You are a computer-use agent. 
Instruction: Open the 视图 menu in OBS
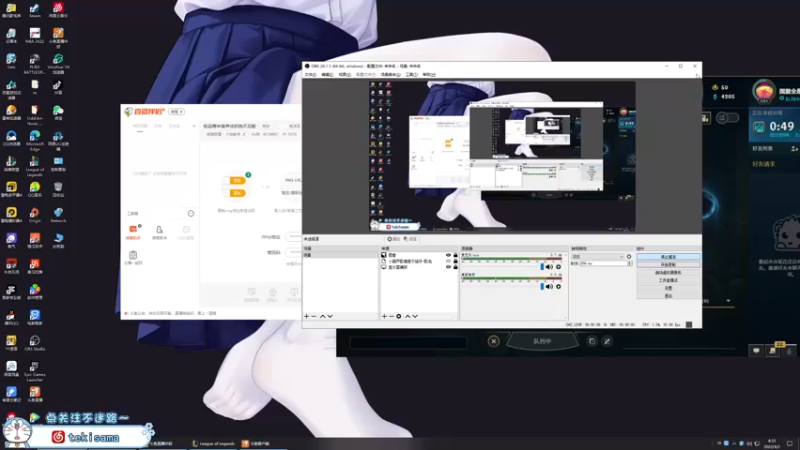[344, 75]
